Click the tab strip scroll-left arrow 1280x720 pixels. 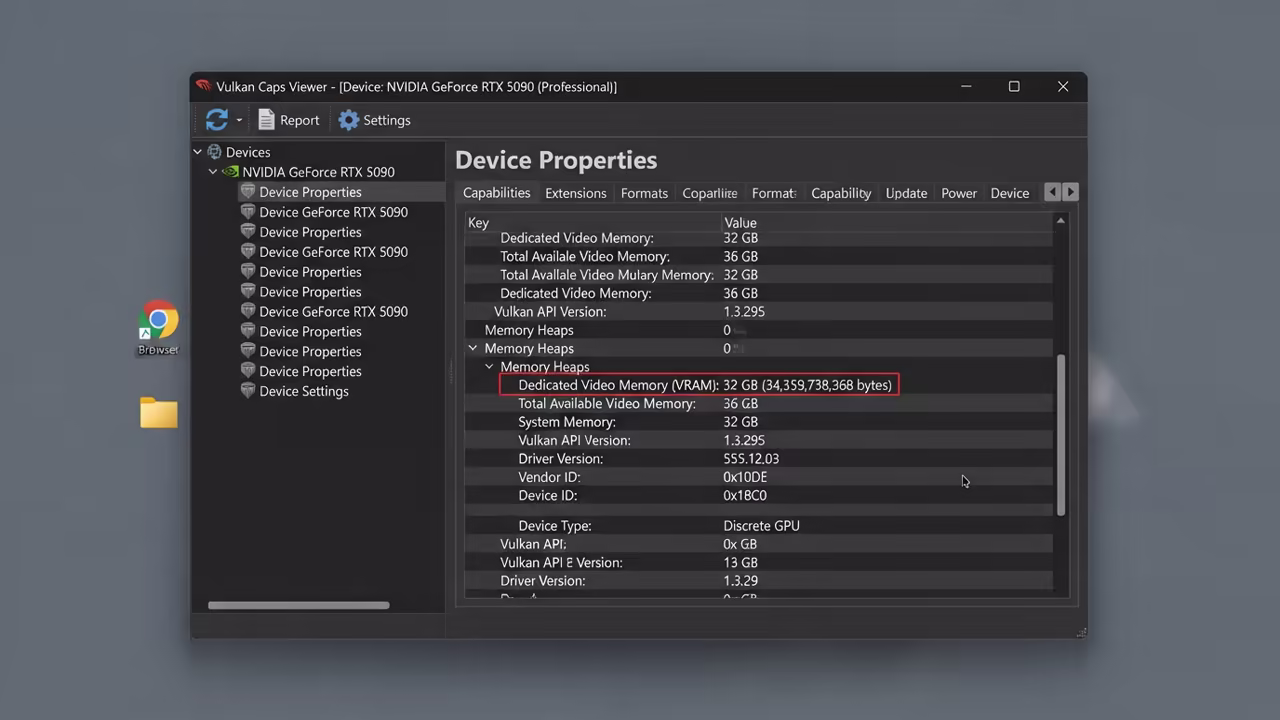click(x=1052, y=192)
